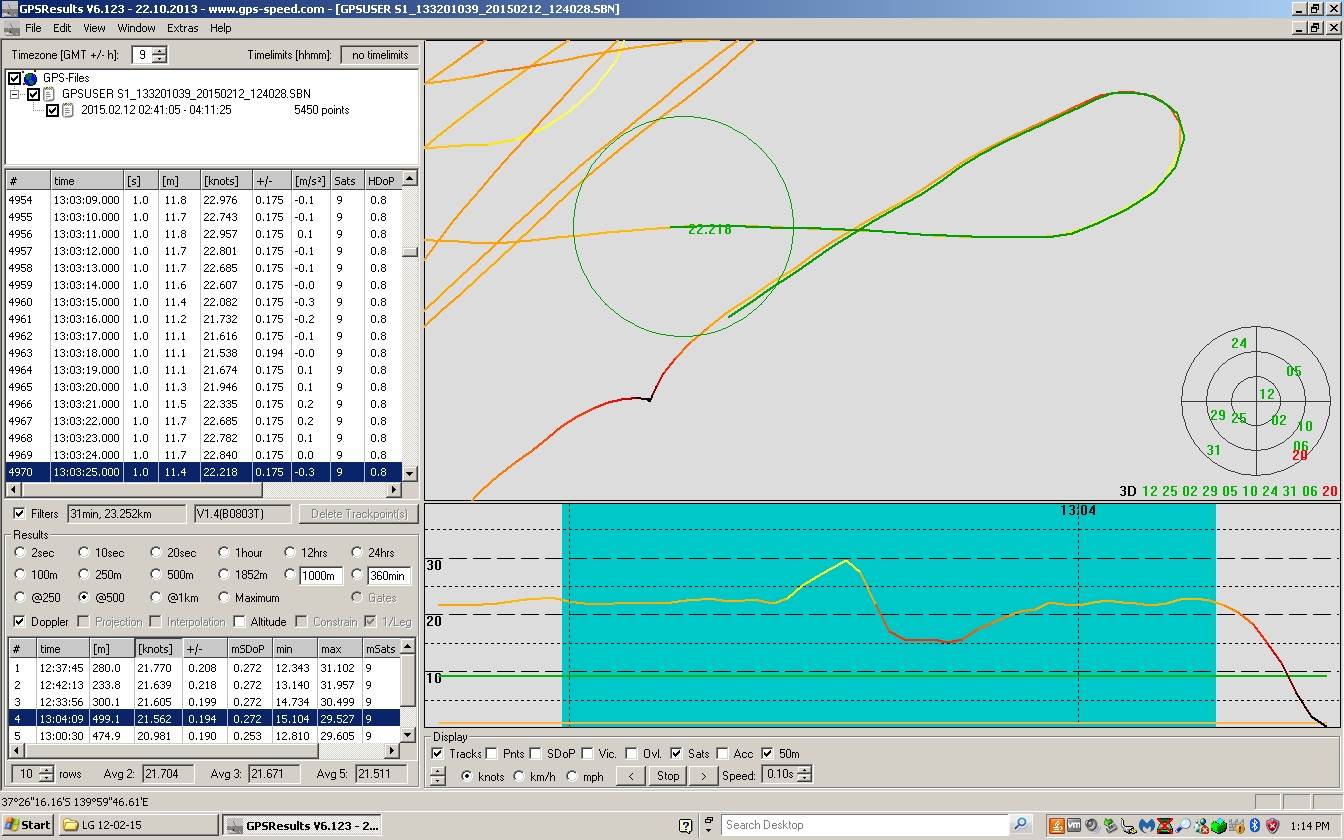Click the help question mark taskbar icon

(685, 826)
